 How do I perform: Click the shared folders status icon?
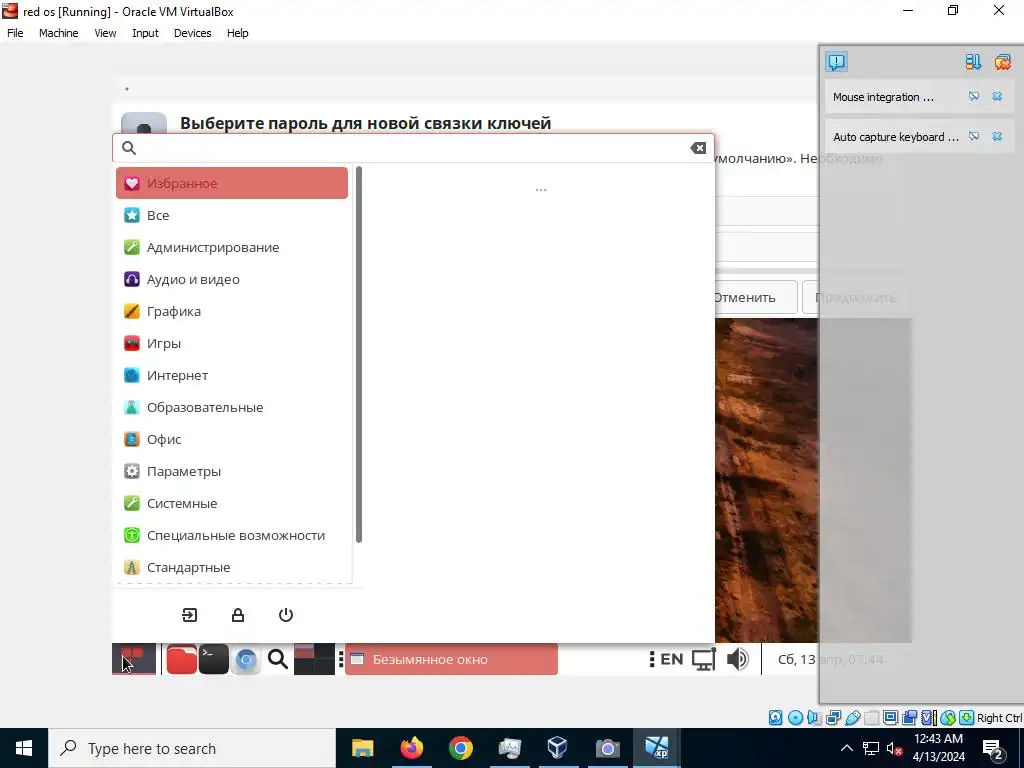click(871, 718)
